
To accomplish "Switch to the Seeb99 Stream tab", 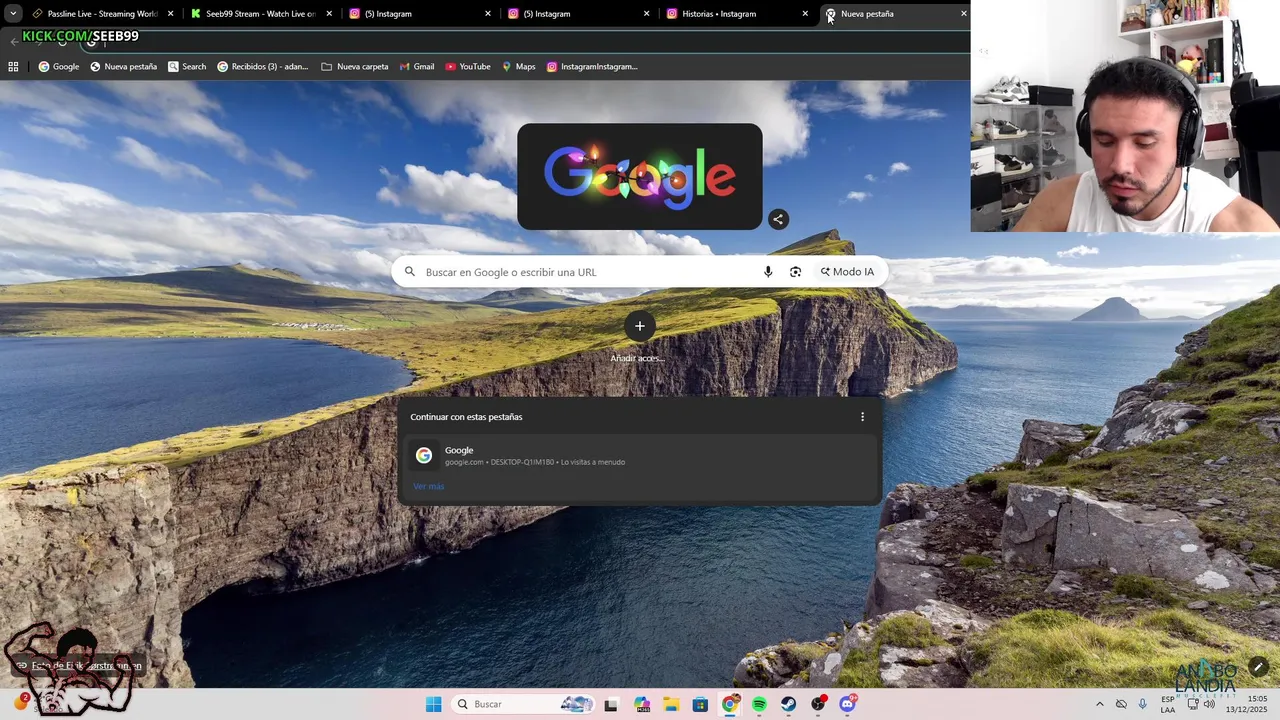I will tap(260, 14).
